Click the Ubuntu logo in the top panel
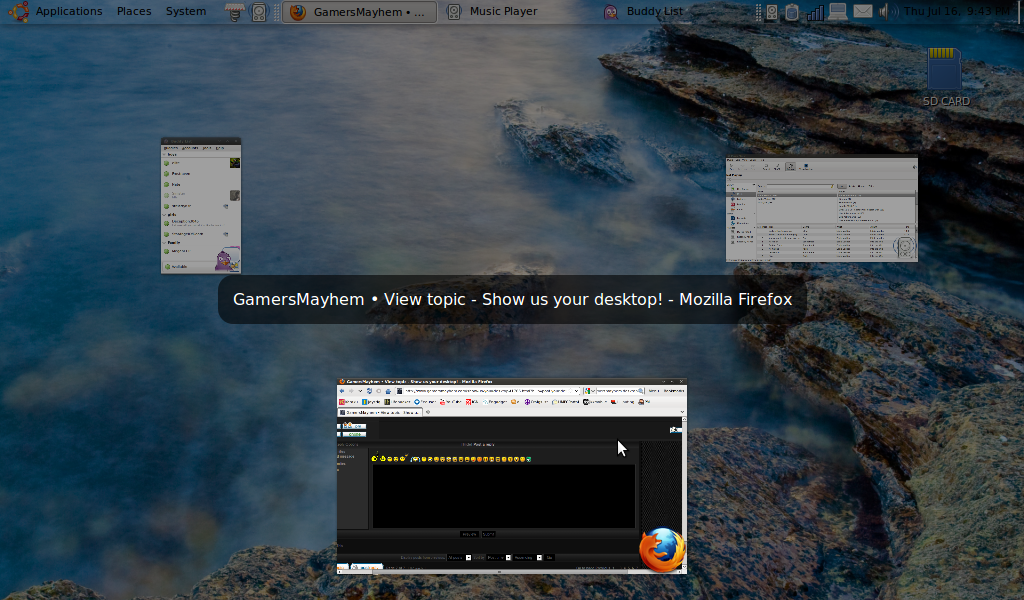The height and width of the screenshot is (600, 1024). (x=19, y=11)
